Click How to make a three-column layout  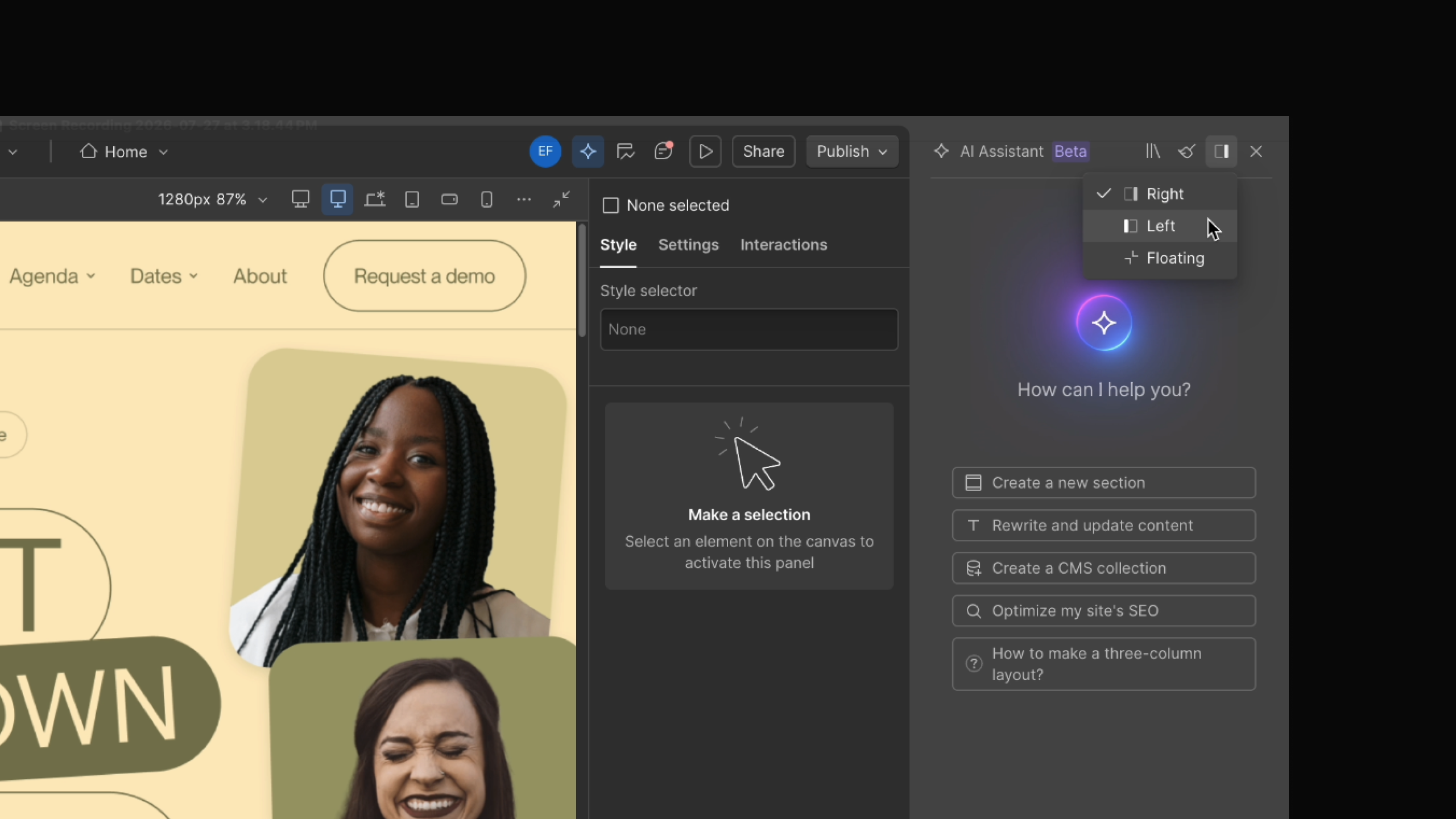[1103, 664]
